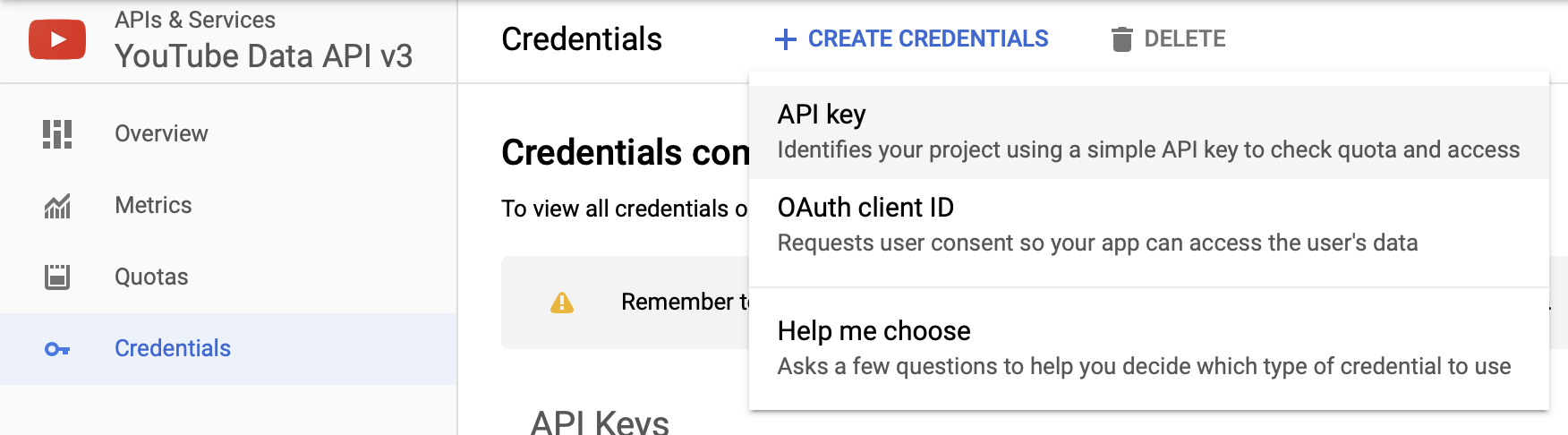
Task: Click the Overview dashboard icon in sidebar
Action: point(57,134)
